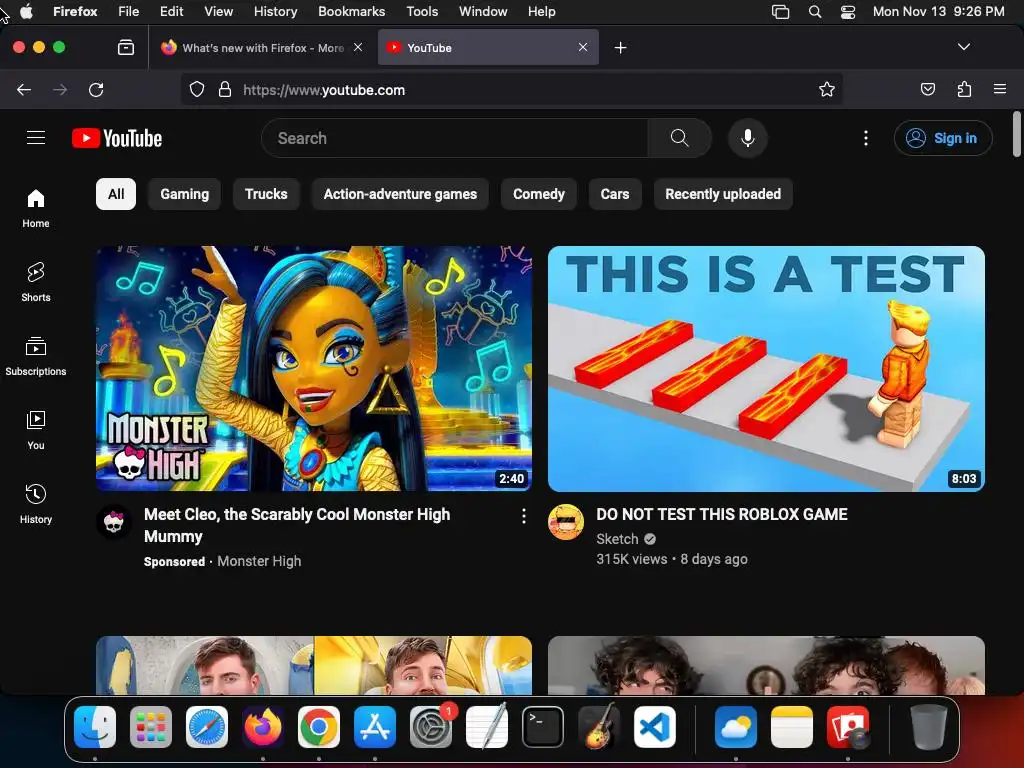
Task: Open Firefox View icon
Action: point(126,48)
